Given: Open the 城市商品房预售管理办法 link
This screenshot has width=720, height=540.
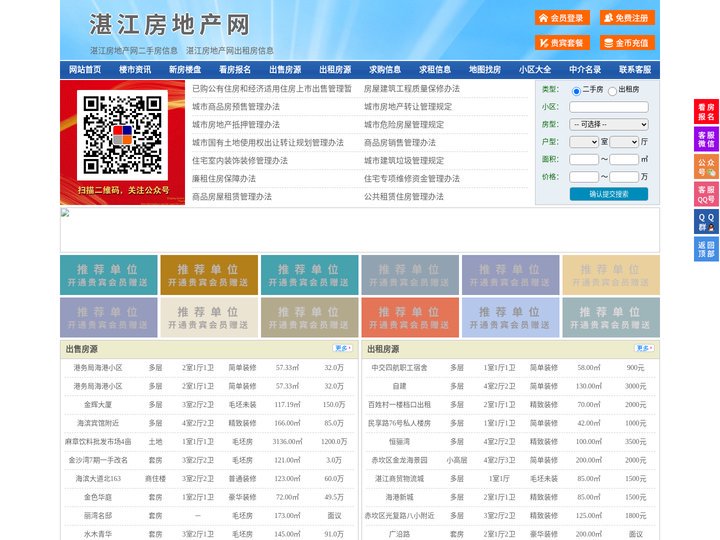Looking at the screenshot, I should [x=236, y=107].
